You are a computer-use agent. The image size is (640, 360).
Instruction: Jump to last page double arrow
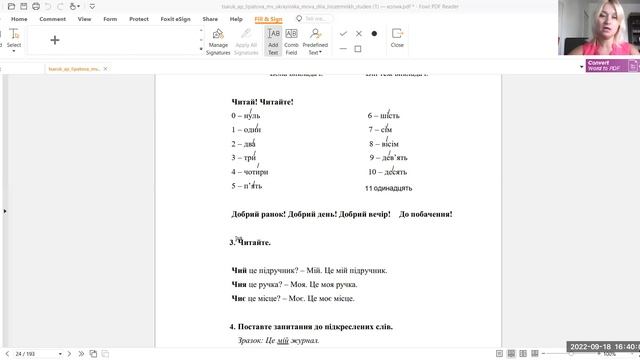click(x=81, y=354)
